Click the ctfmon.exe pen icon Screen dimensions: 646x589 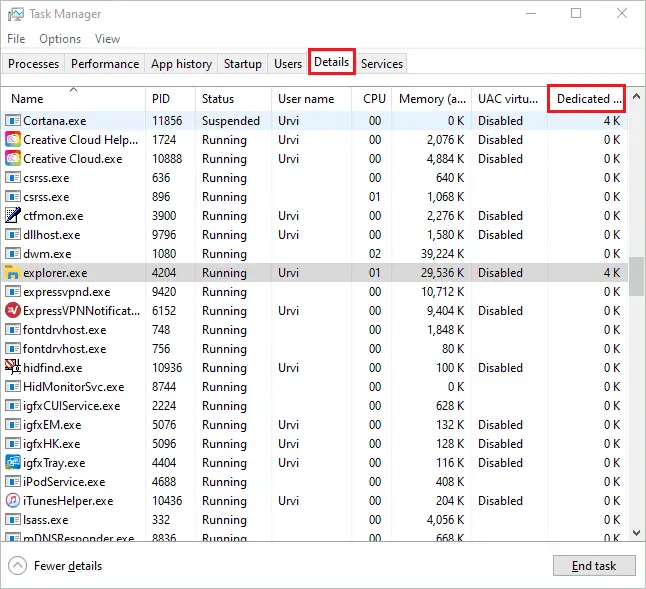click(x=12, y=215)
